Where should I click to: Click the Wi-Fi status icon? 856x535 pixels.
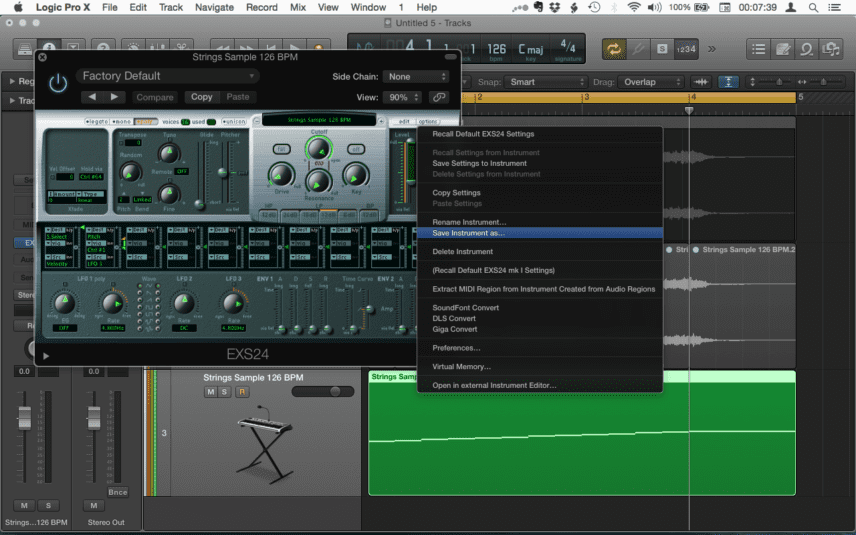click(633, 7)
